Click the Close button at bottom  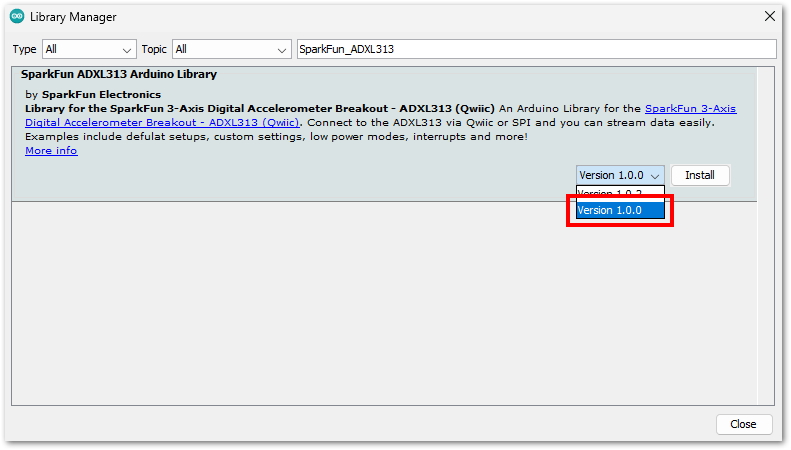click(744, 424)
